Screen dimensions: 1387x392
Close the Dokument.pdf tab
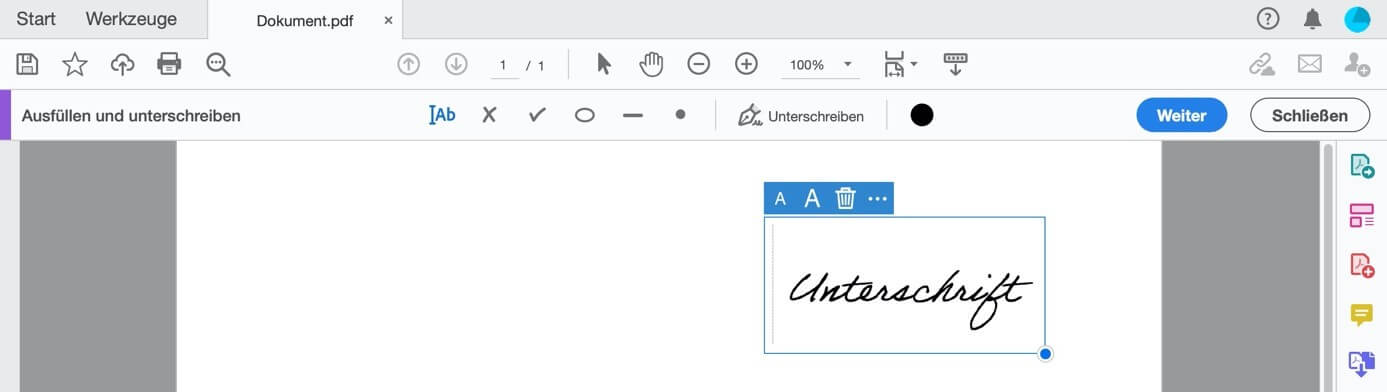(388, 20)
